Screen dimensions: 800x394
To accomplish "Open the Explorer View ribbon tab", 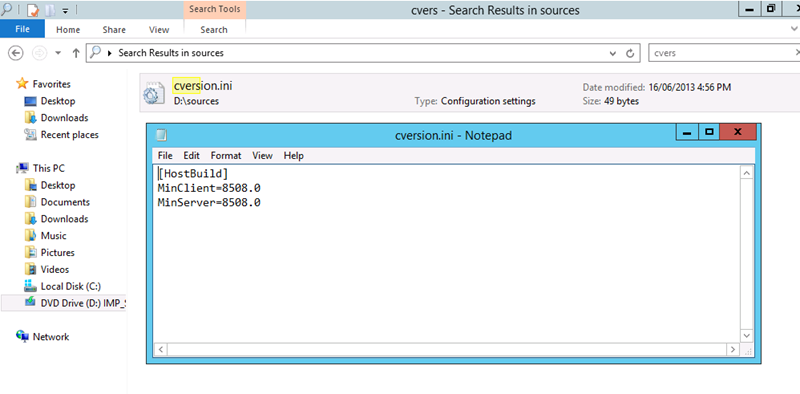I will [x=159, y=30].
